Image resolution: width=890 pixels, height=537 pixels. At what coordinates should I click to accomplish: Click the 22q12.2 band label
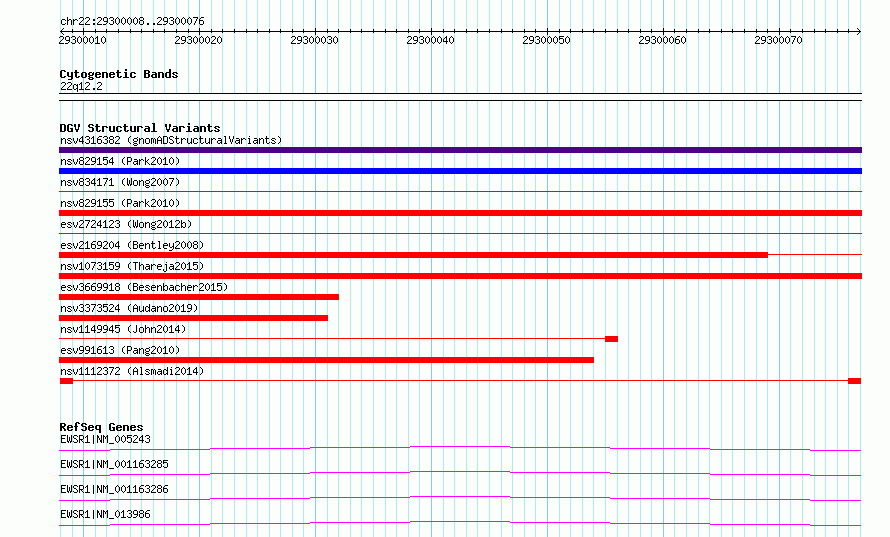click(81, 86)
